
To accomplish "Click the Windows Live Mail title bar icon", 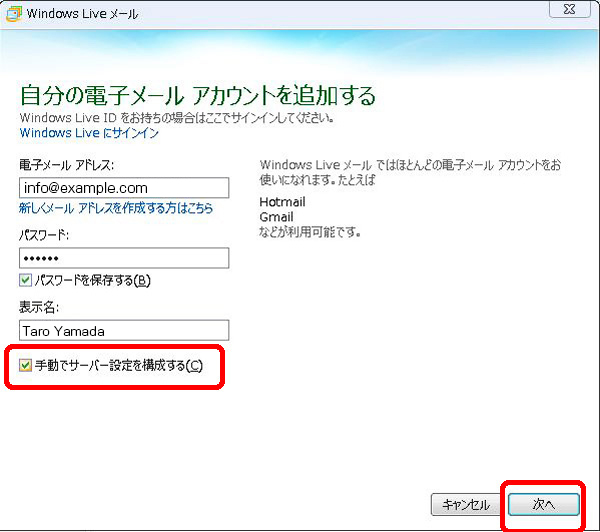I will [13, 14].
